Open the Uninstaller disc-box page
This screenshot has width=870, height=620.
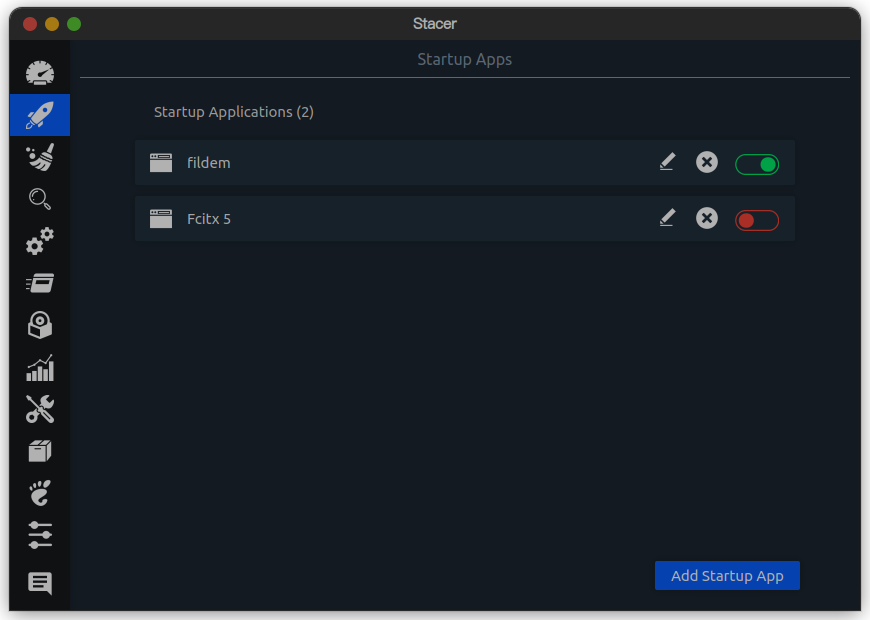coord(40,325)
